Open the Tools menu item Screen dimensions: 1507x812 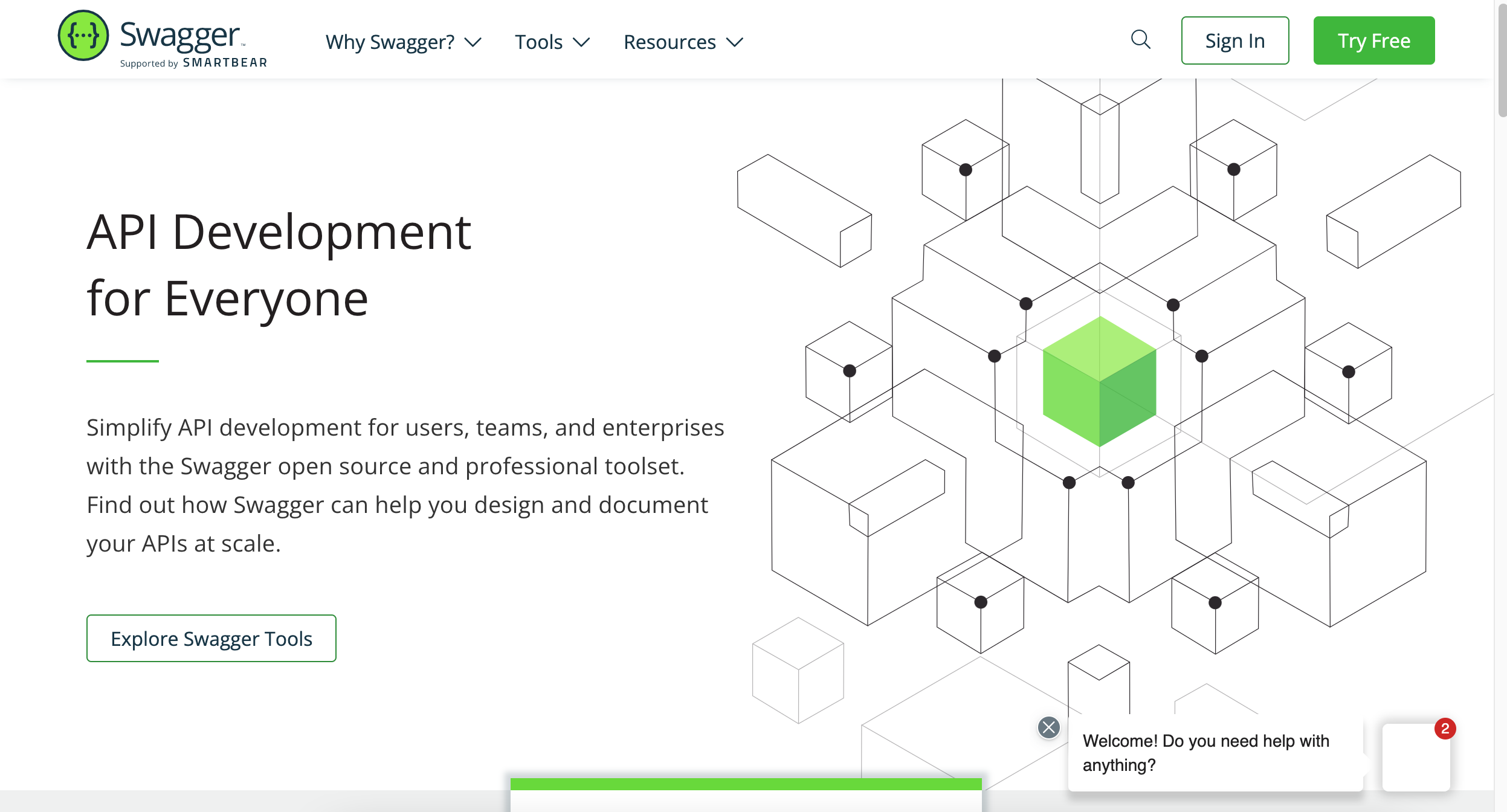(x=538, y=42)
